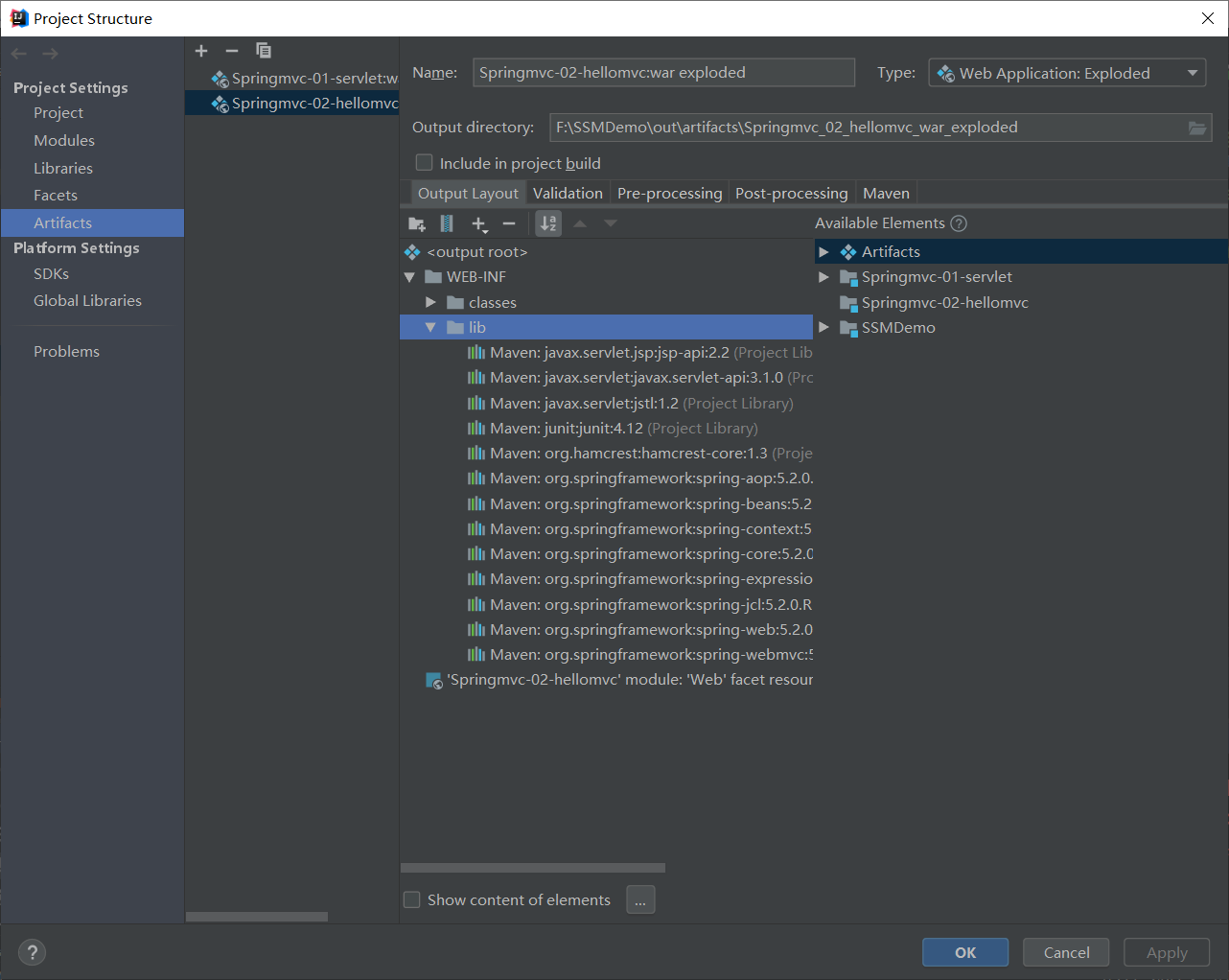Open Libraries settings page

[63, 169]
